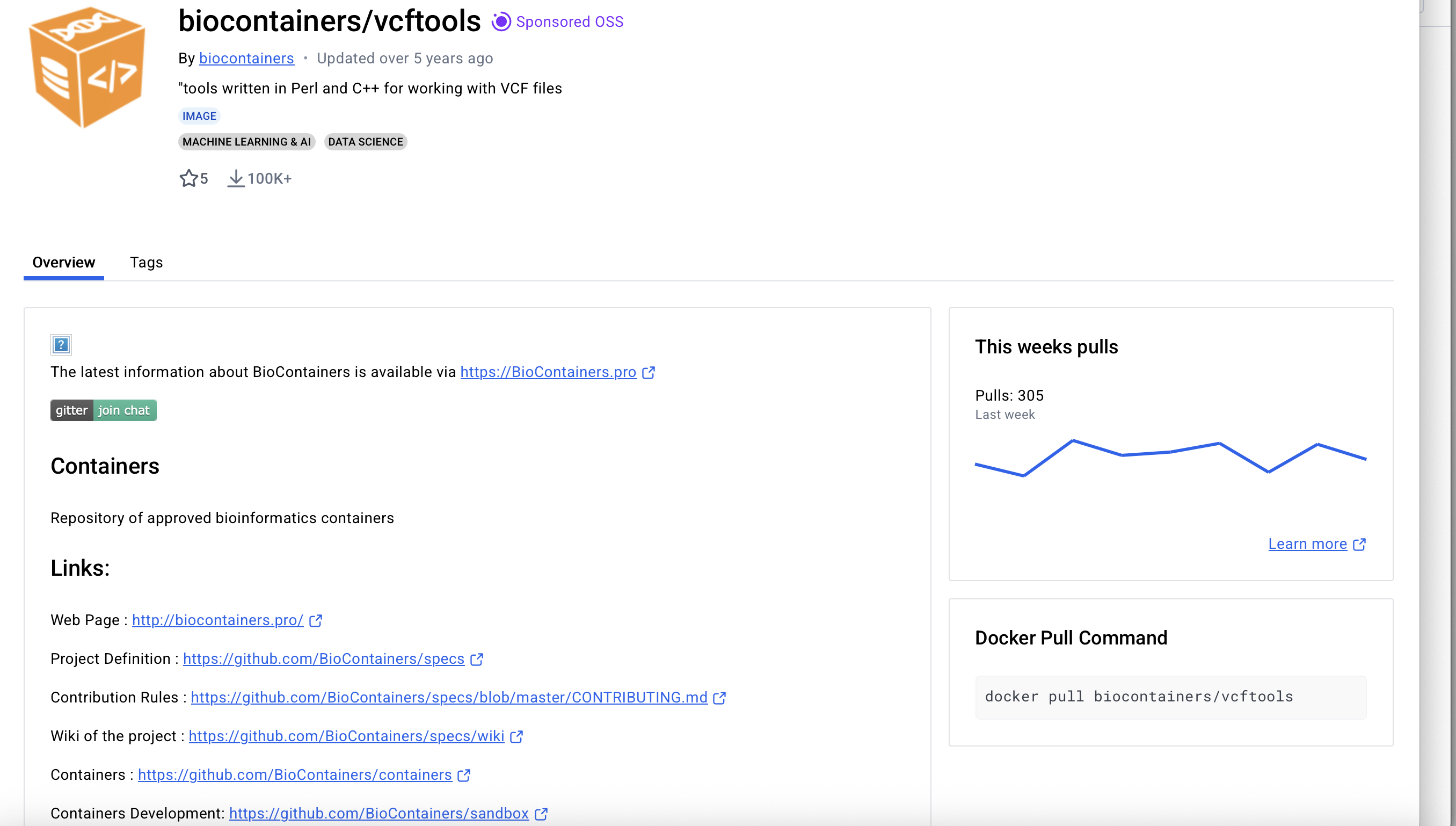This screenshot has height=826, width=1456.
Task: Click external-link icon beside specs wiki link
Action: [x=516, y=737]
